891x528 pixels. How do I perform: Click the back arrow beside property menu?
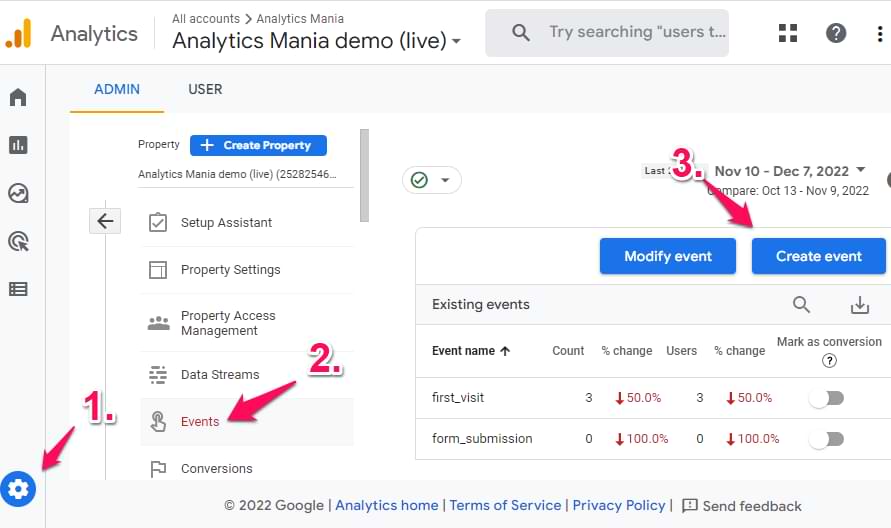105,221
